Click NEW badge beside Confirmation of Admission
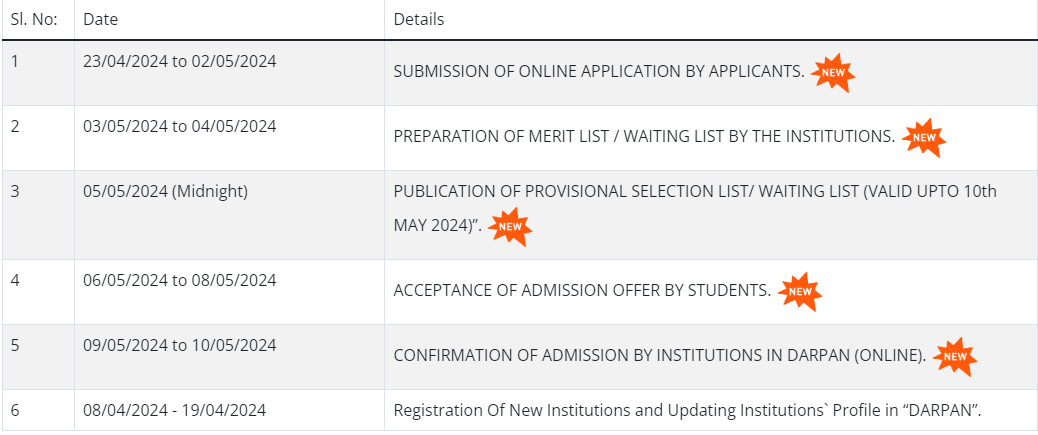Viewport: 1038px width, 435px height. point(955,357)
